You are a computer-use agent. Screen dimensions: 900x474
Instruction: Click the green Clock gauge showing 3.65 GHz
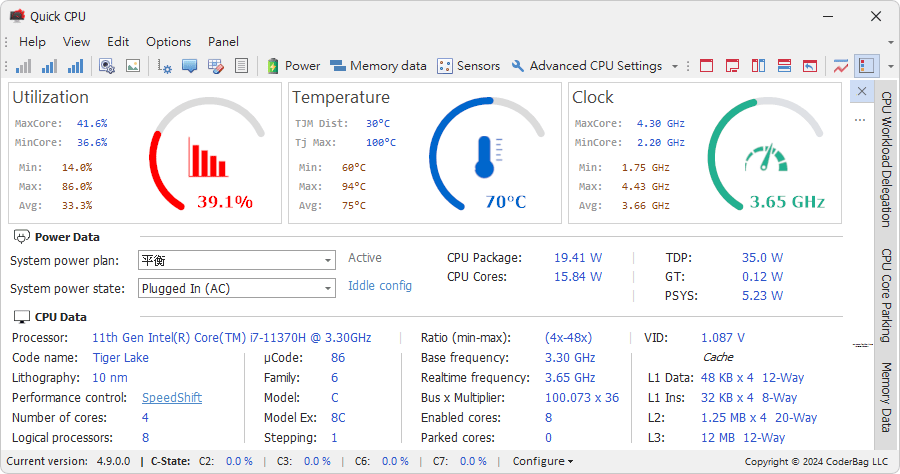[766, 154]
